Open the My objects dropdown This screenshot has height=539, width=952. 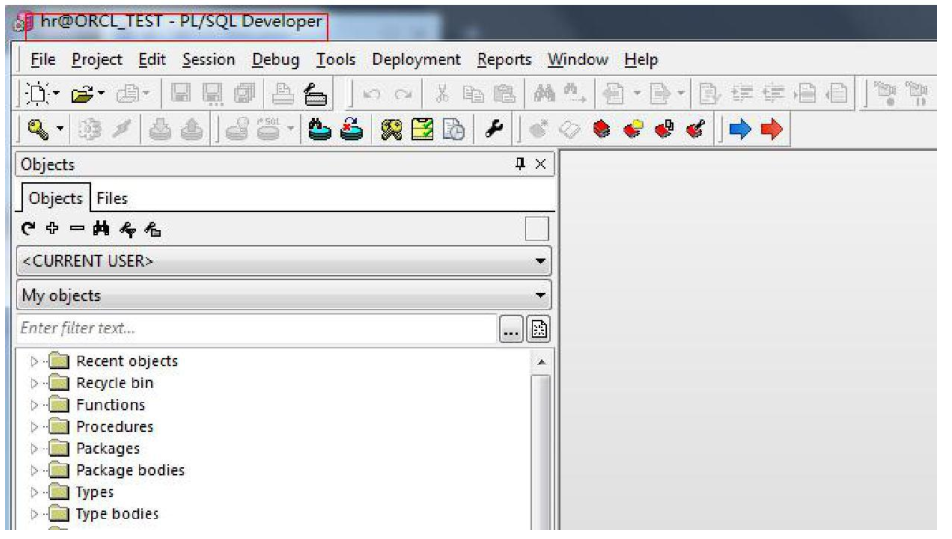(x=284, y=296)
